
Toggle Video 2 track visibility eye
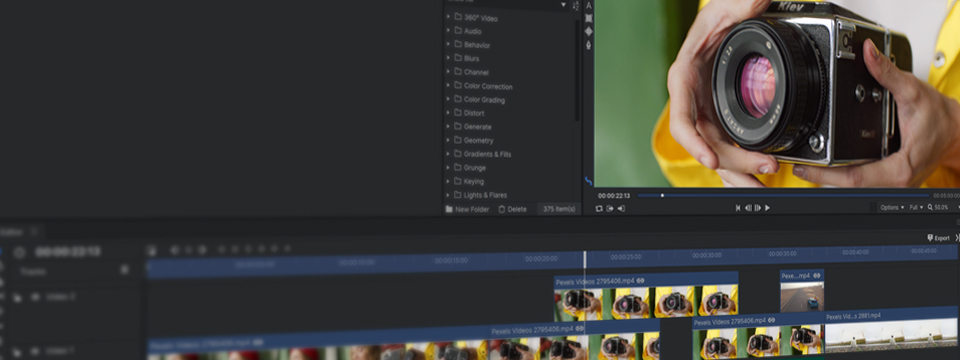[36, 296]
